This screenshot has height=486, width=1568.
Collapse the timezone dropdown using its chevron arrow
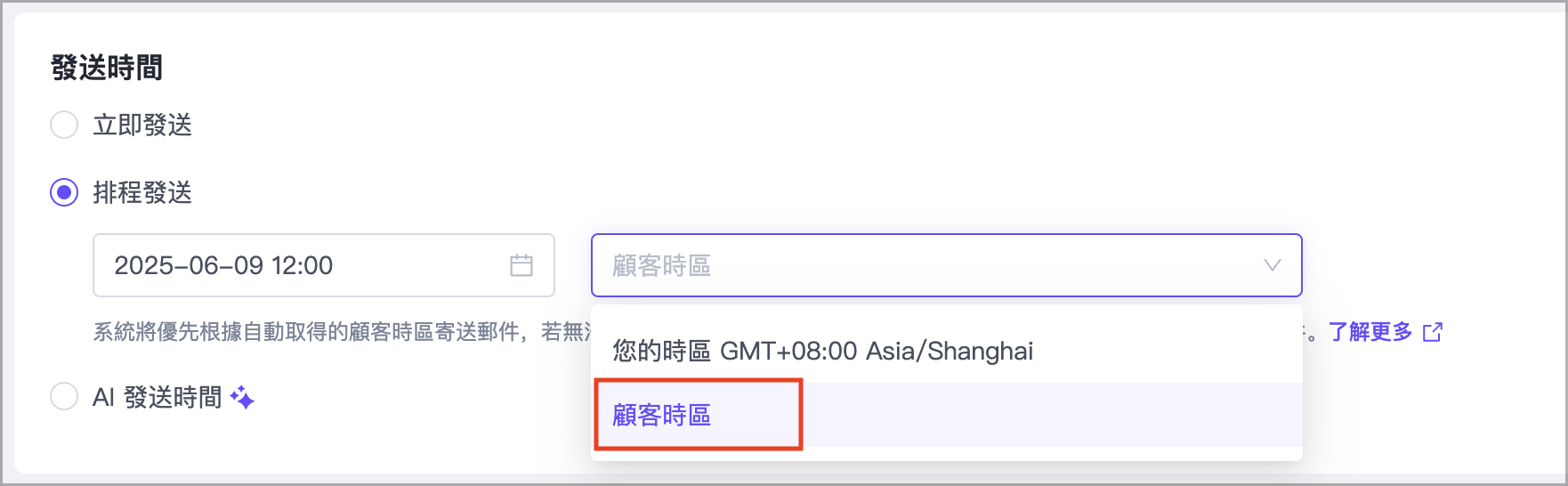pyautogui.click(x=1273, y=265)
